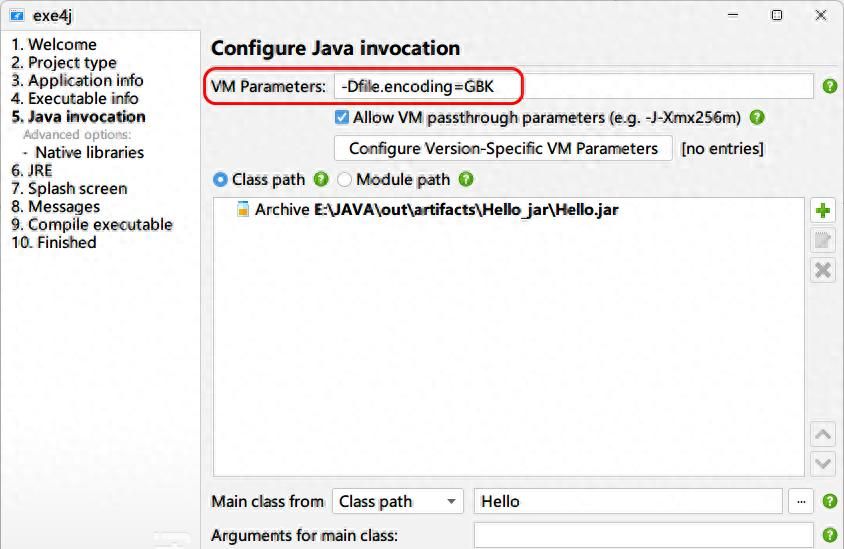Open the Executable info step
This screenshot has height=549, width=844.
coord(75,98)
